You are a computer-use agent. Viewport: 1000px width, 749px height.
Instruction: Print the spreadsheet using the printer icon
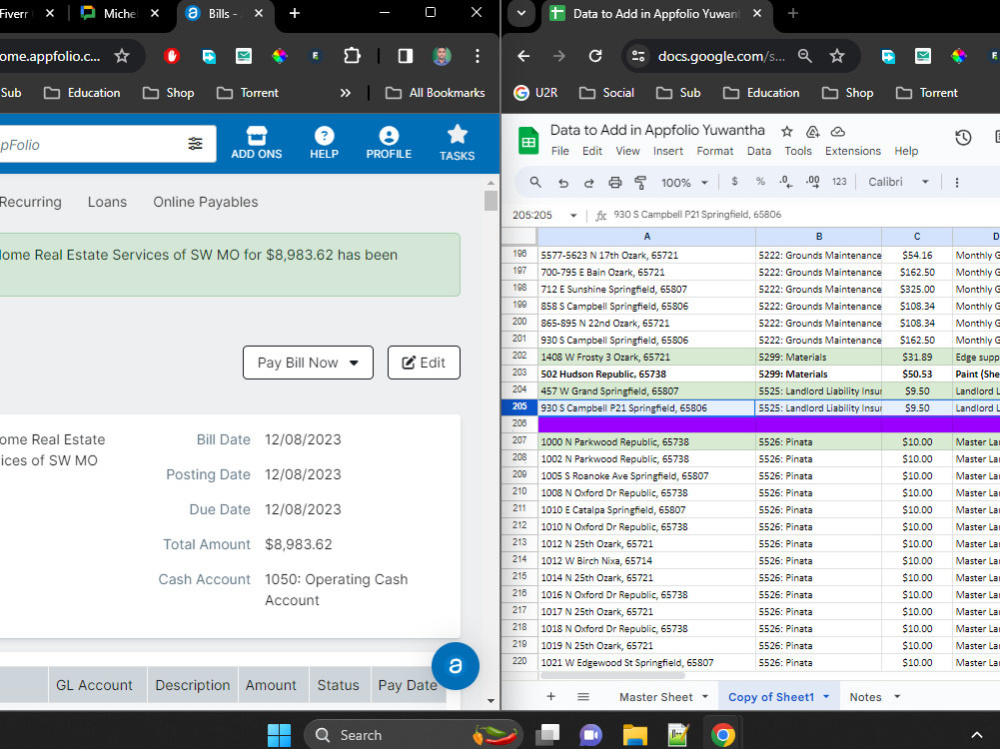click(x=615, y=182)
